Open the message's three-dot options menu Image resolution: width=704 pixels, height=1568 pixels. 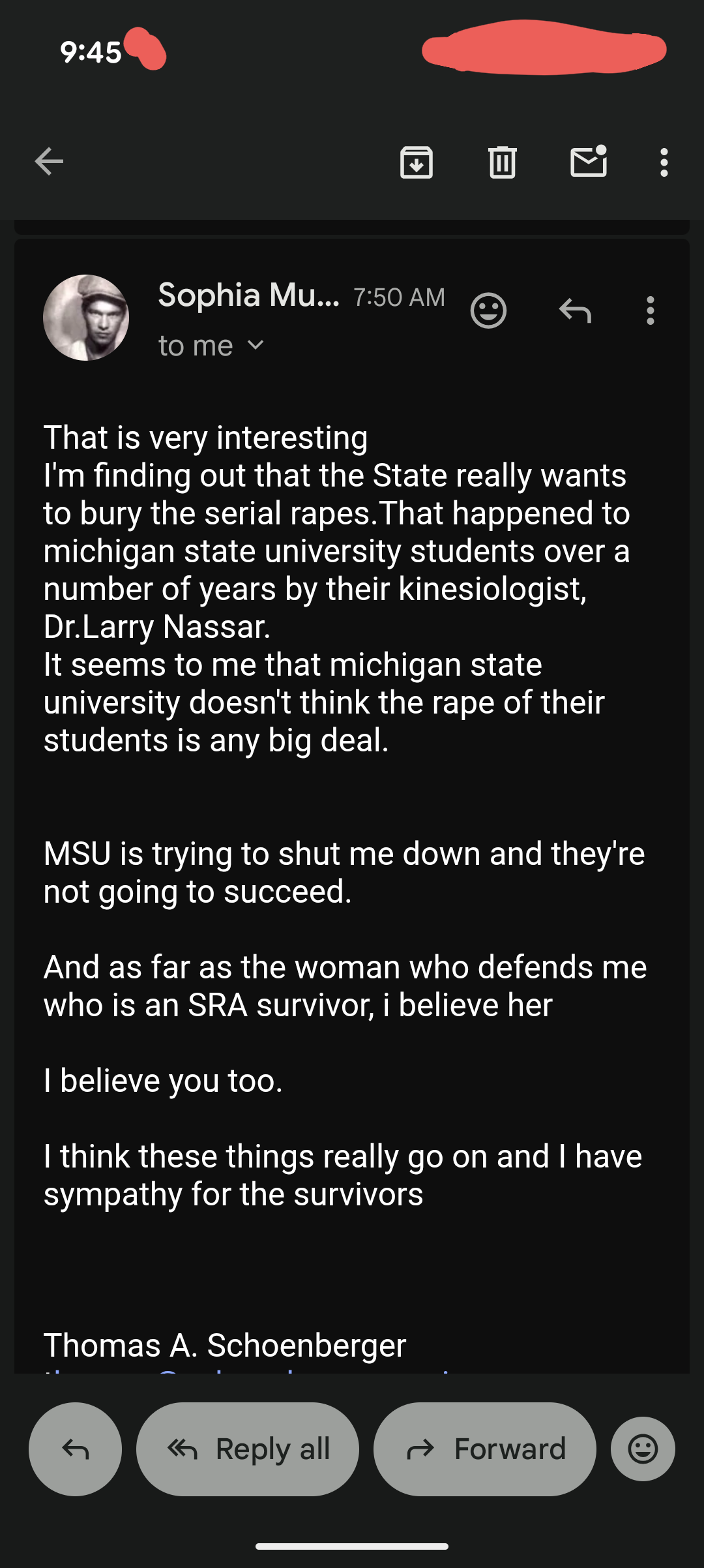coord(650,310)
